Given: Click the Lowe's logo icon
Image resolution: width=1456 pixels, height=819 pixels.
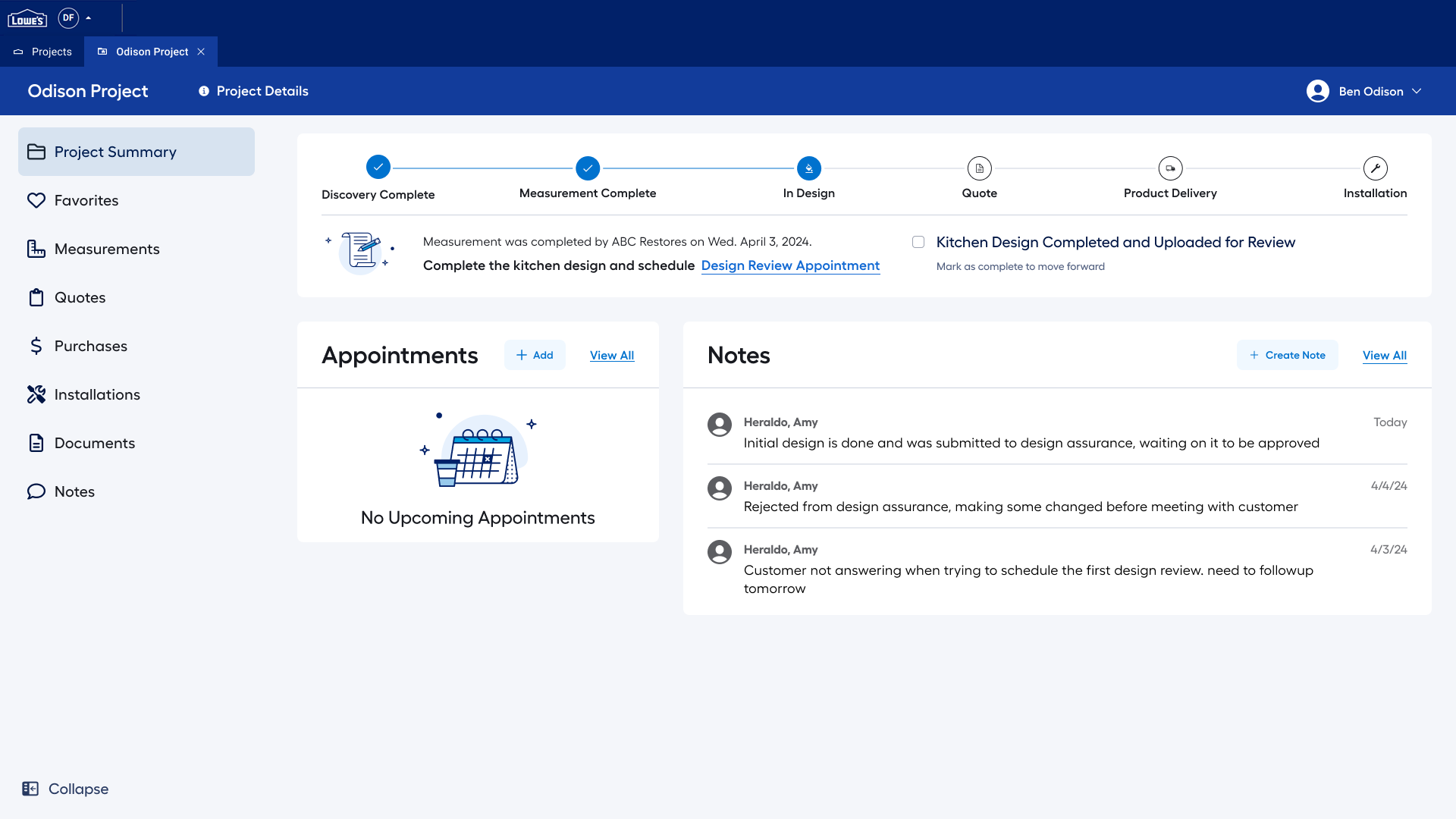Looking at the screenshot, I should point(27,18).
